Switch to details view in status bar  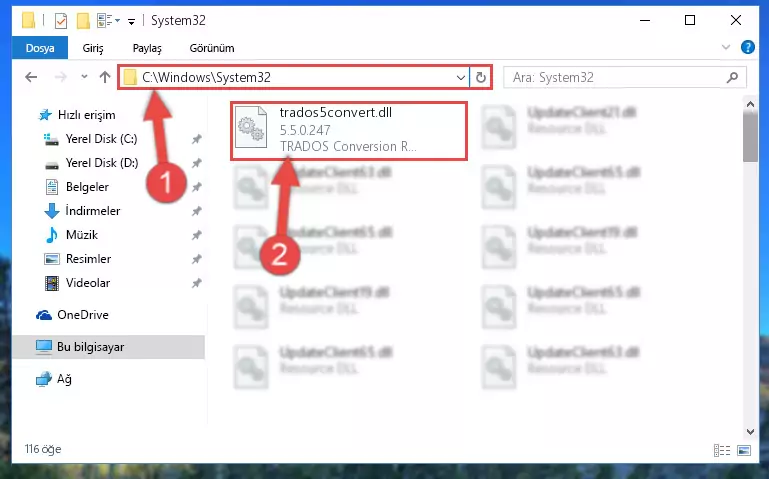(721, 450)
